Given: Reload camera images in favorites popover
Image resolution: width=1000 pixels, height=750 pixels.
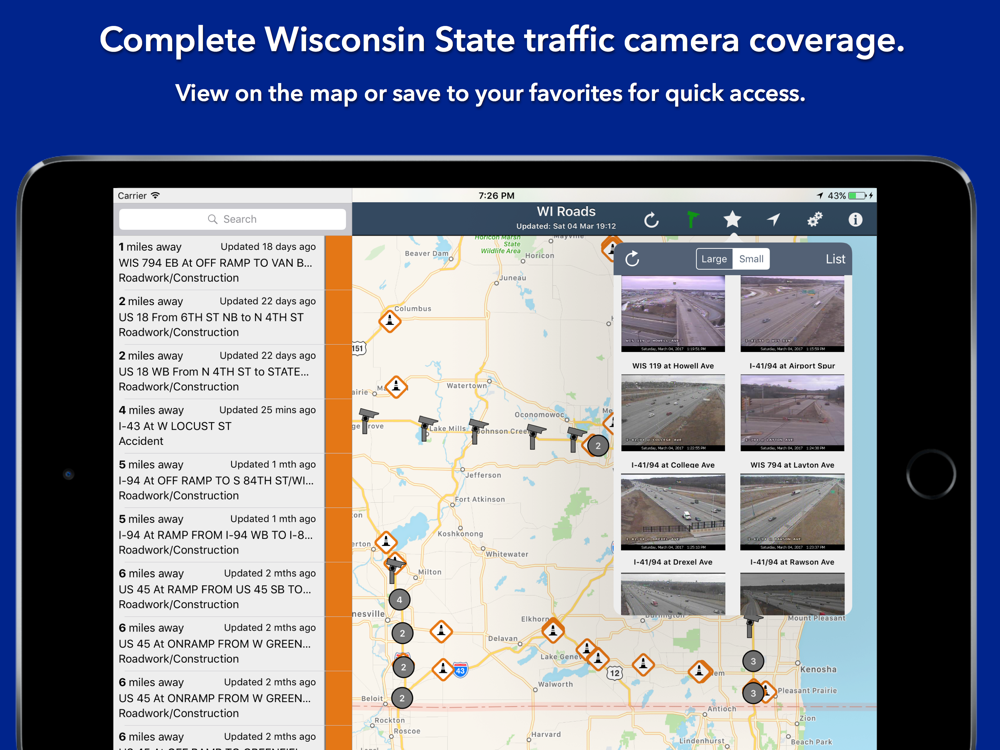Looking at the screenshot, I should coord(632,259).
